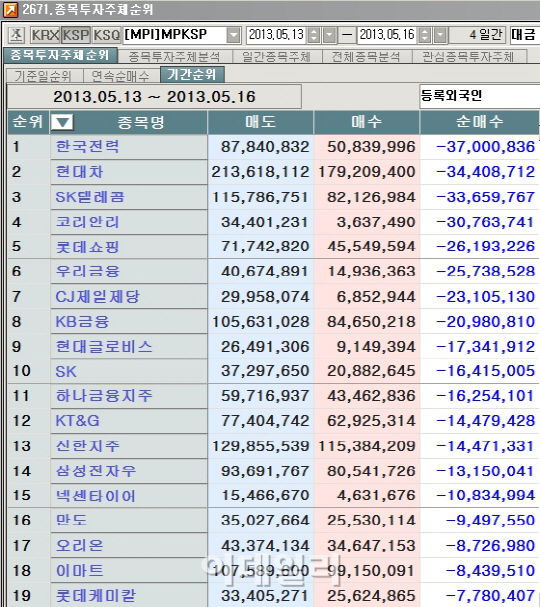Image resolution: width=540 pixels, height=607 pixels.
Task: Sort by the 매수 column header
Action: coord(367,122)
